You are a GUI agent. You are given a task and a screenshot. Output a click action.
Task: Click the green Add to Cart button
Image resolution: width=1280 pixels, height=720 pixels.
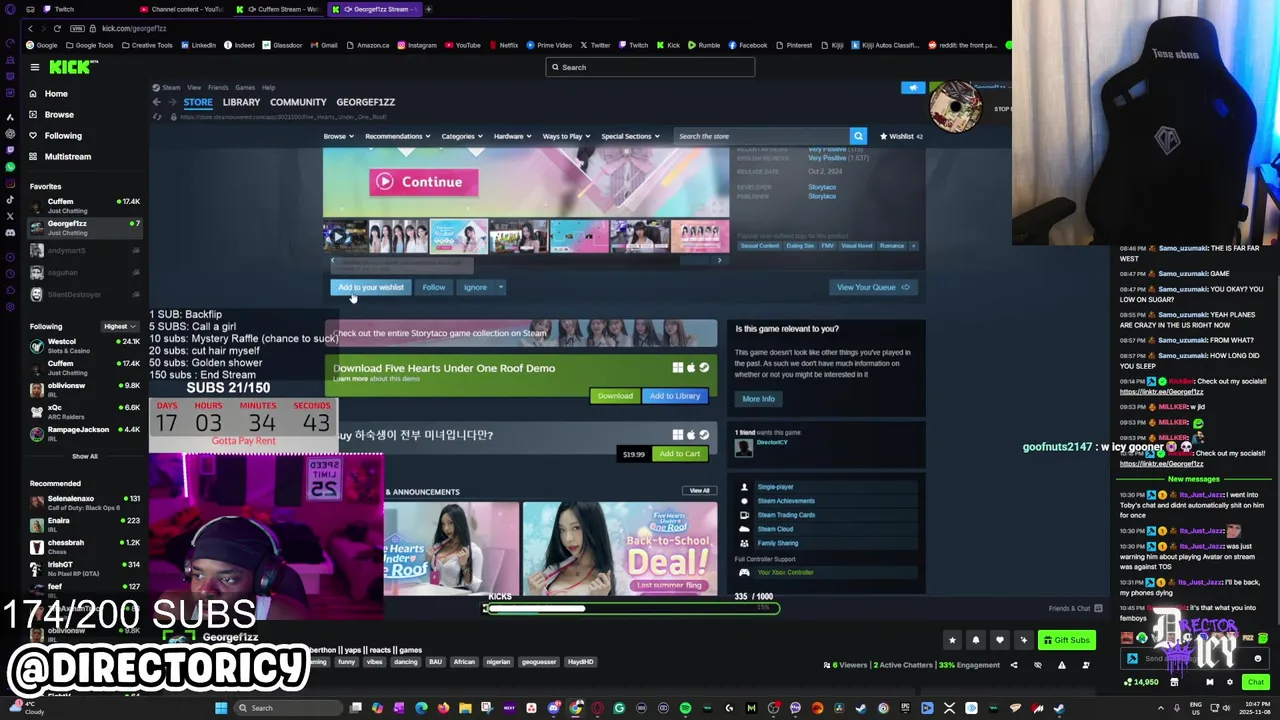click(x=680, y=454)
